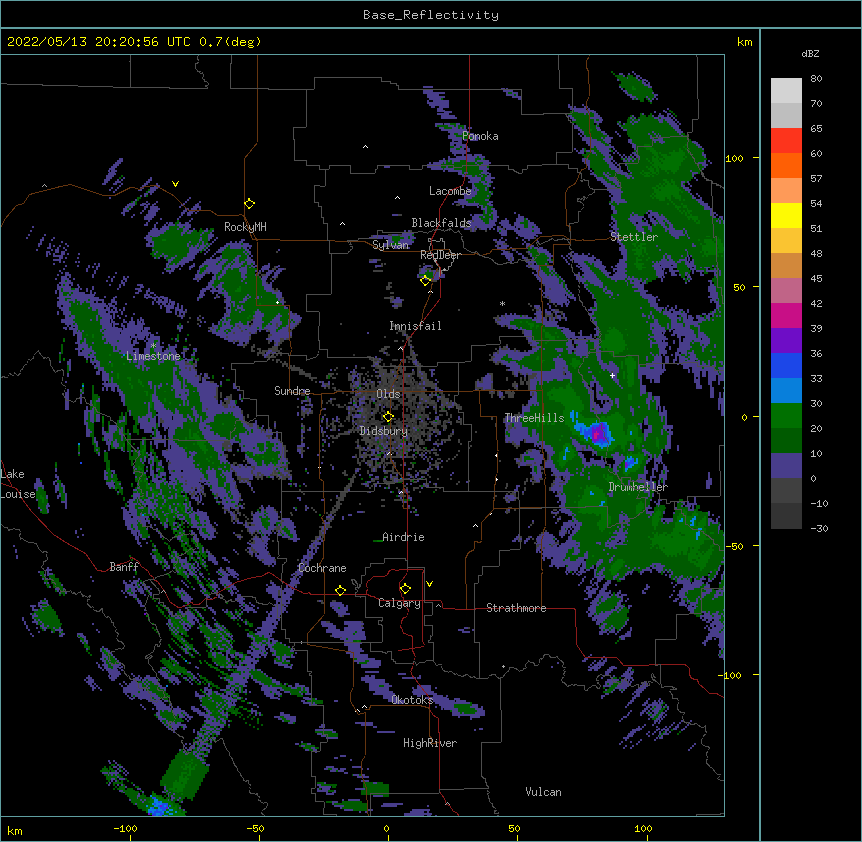Click the yellow V marker east of Calgary
The image size is (862, 842).
pos(429,584)
